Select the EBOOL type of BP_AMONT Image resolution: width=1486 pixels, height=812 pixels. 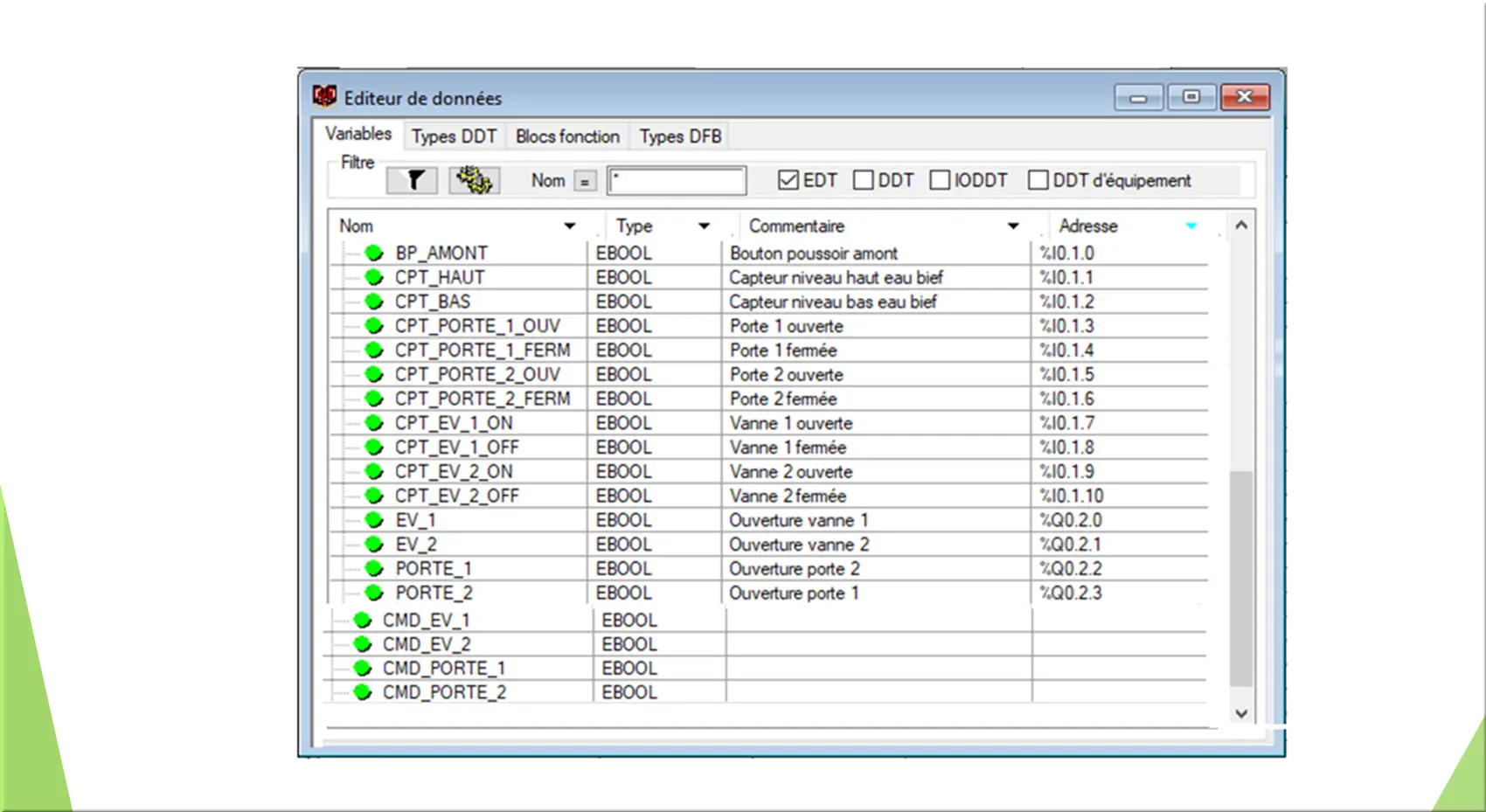pos(624,253)
